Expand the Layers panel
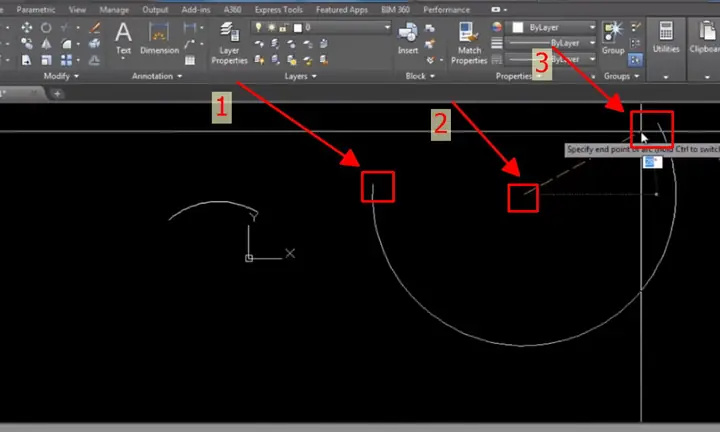Image resolution: width=720 pixels, height=432 pixels. pyautogui.click(x=300, y=76)
